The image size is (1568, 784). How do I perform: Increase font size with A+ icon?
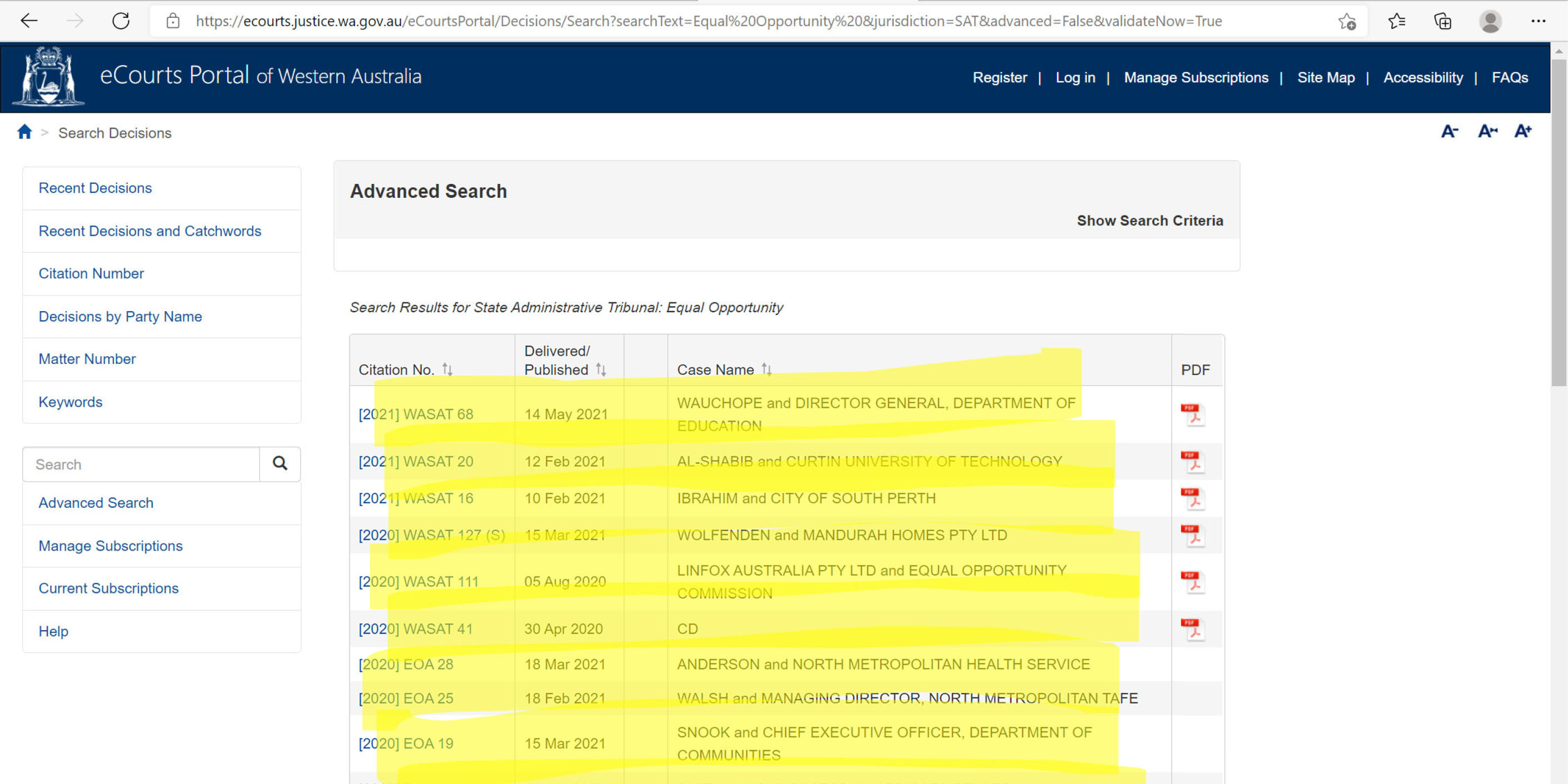point(1522,132)
